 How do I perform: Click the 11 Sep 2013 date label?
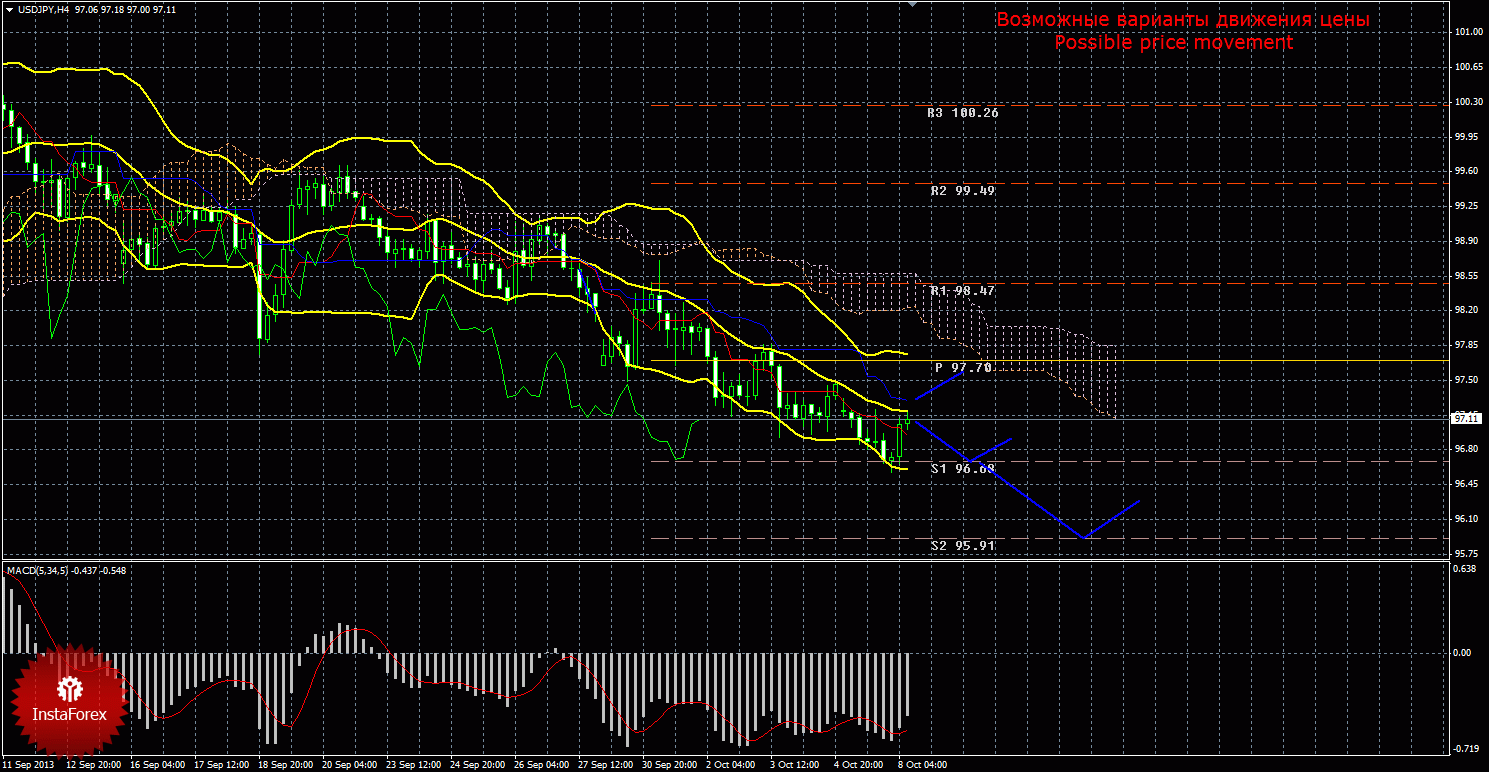coord(29,765)
